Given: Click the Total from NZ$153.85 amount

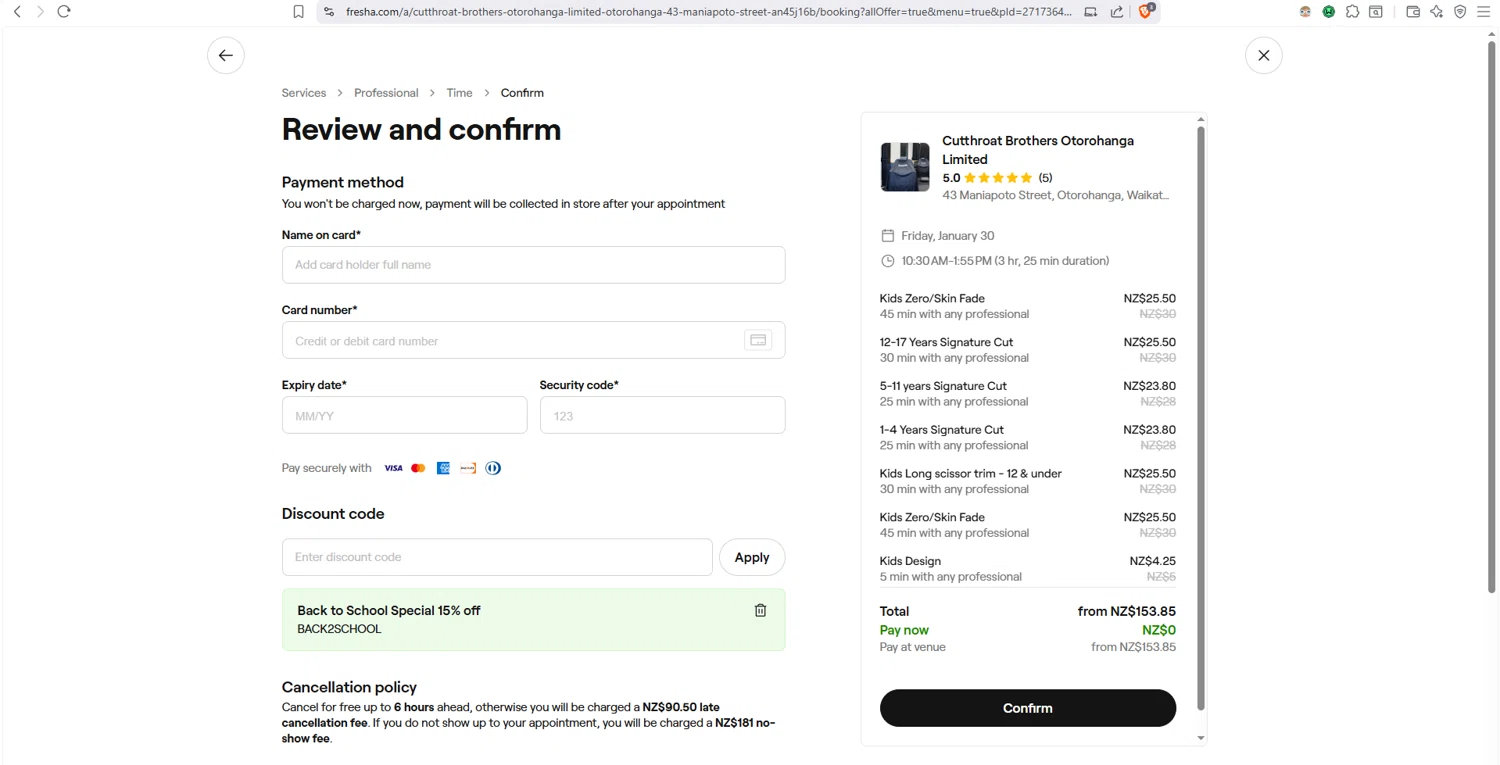Looking at the screenshot, I should tap(1127, 611).
